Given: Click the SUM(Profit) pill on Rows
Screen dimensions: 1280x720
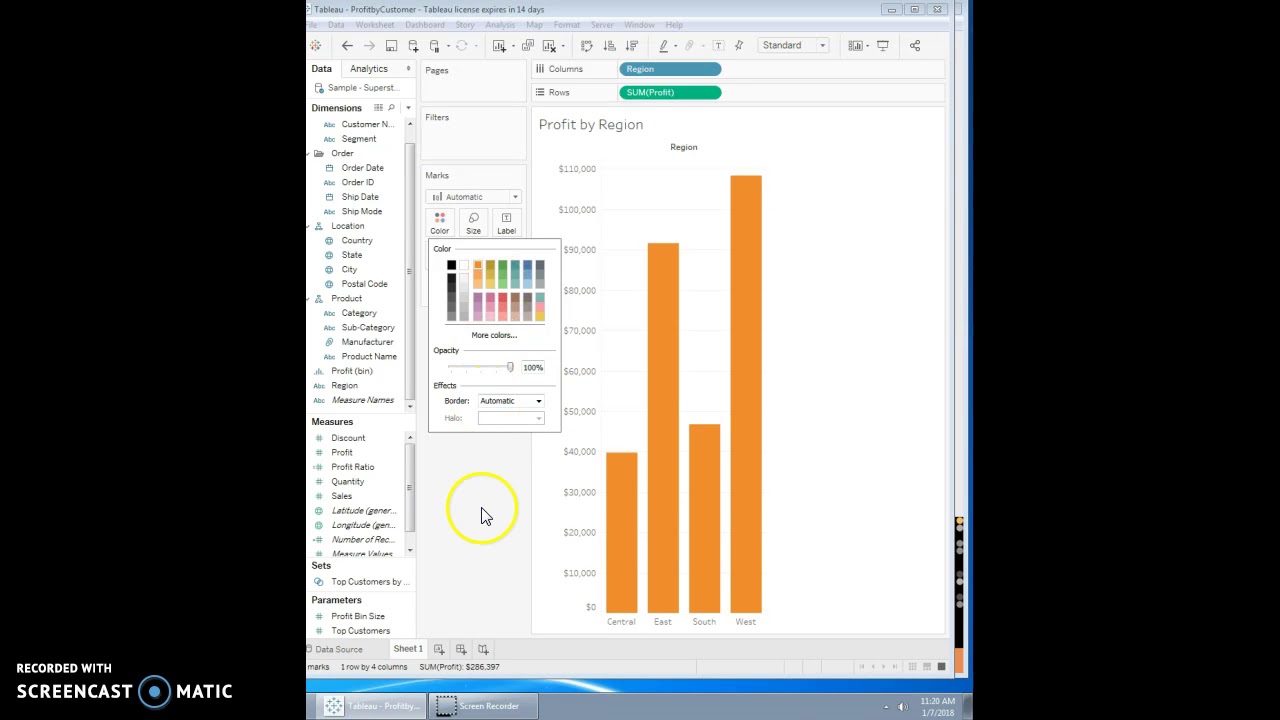Looking at the screenshot, I should pyautogui.click(x=670, y=92).
